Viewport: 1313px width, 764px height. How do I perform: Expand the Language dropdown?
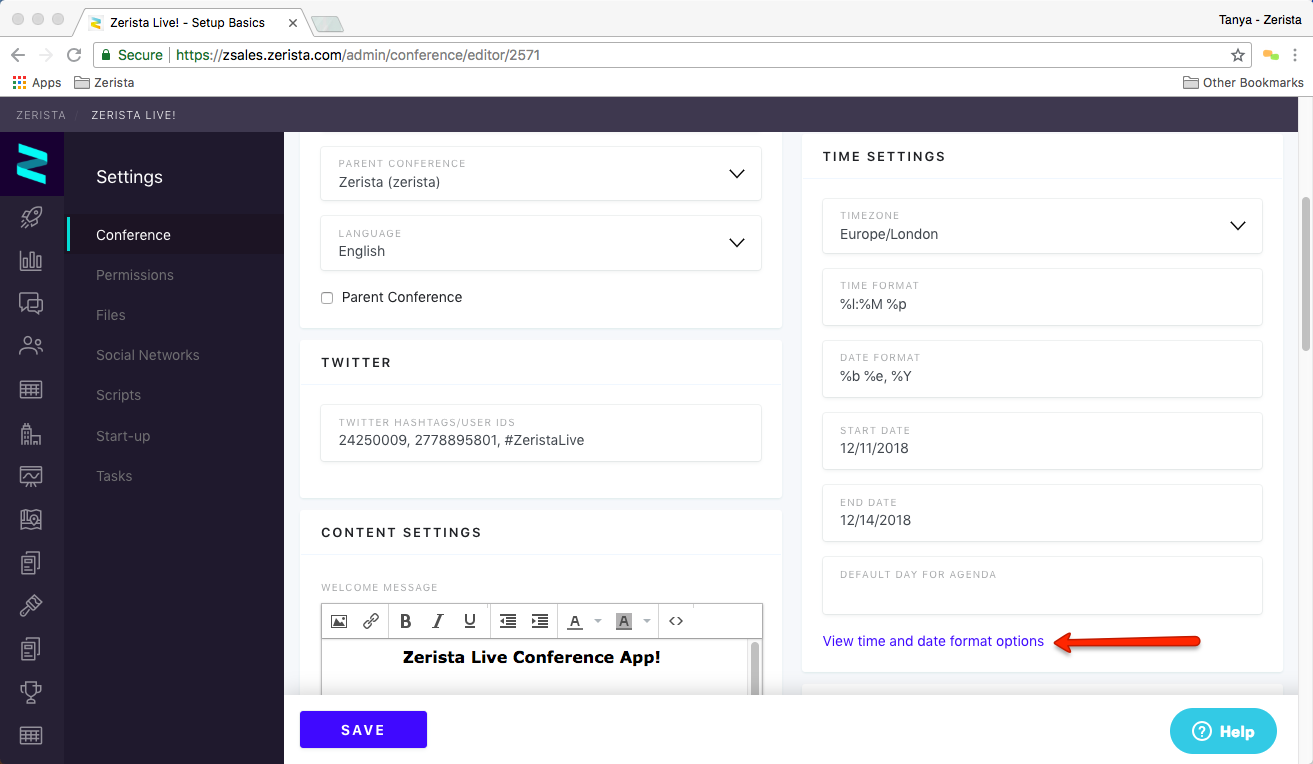click(x=541, y=242)
